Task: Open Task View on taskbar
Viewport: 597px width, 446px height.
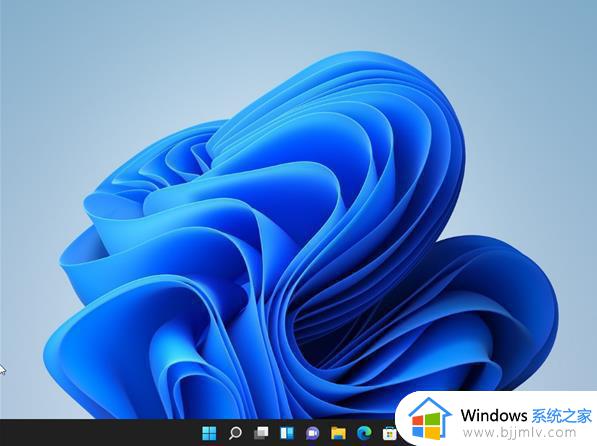Action: coord(261,433)
